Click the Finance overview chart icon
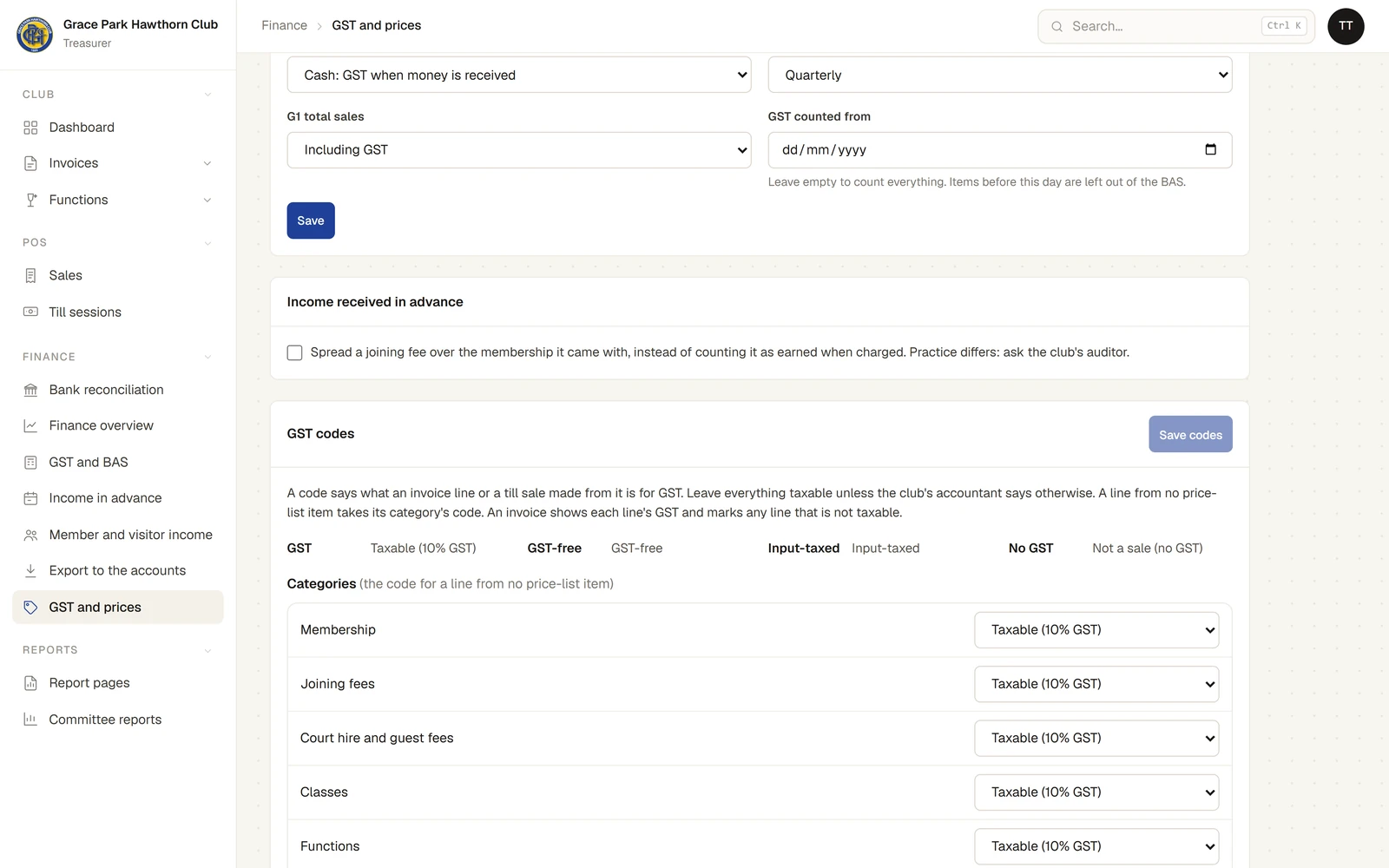Image resolution: width=1389 pixels, height=868 pixels. (30, 425)
